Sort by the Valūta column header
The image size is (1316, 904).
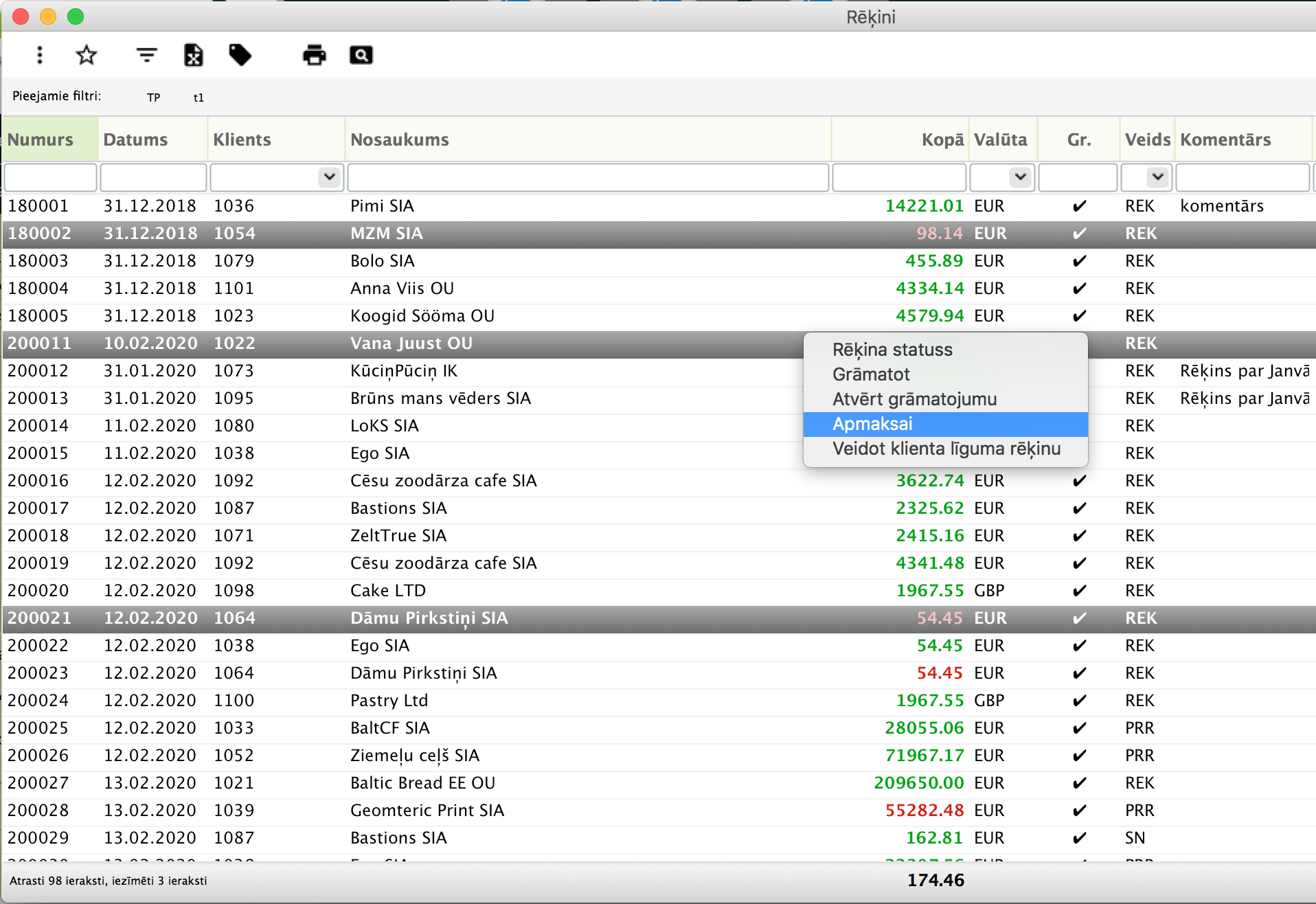1003,139
